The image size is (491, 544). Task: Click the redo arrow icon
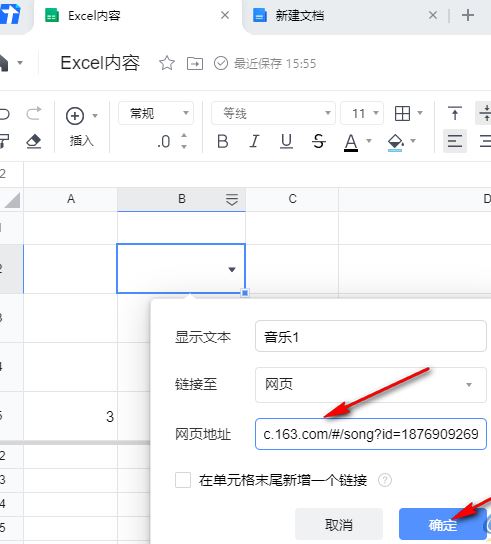(34, 113)
